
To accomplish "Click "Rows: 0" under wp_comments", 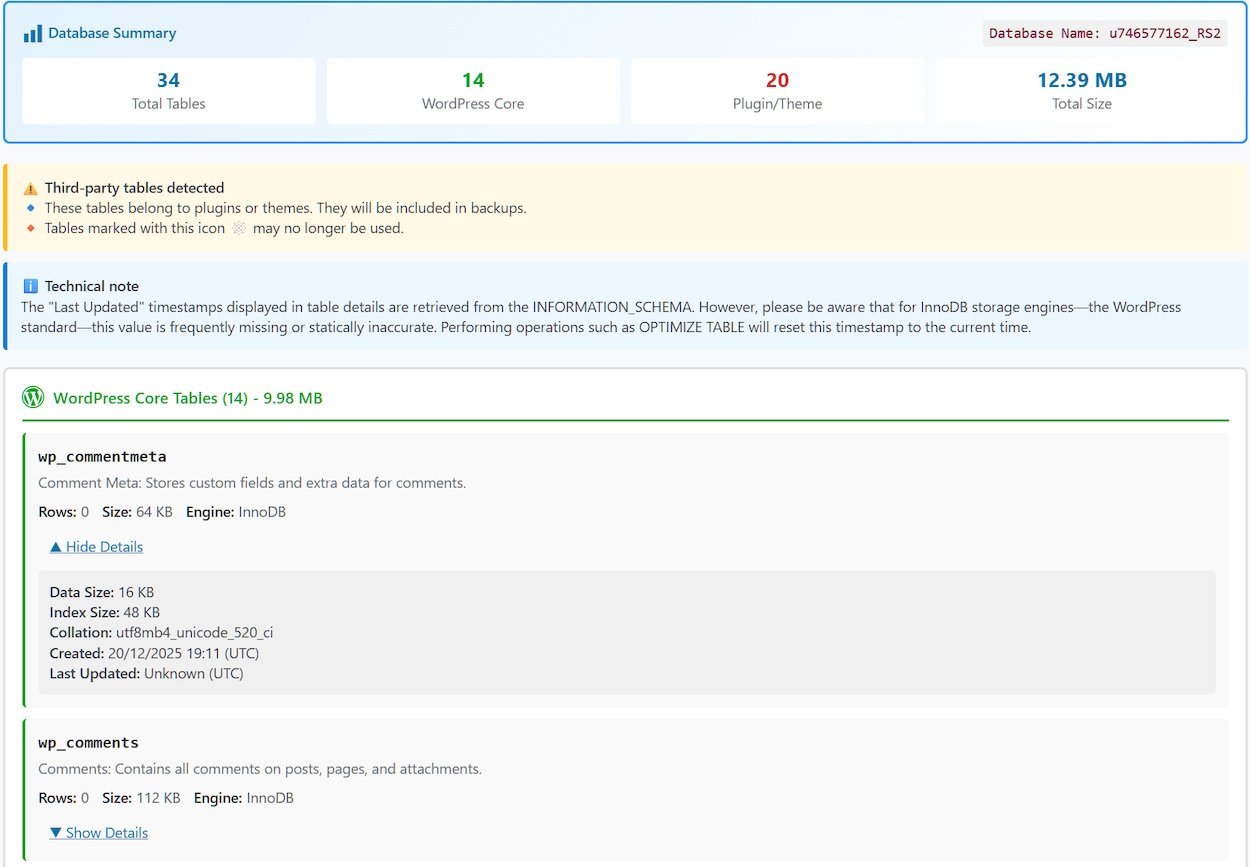I will tap(63, 798).
